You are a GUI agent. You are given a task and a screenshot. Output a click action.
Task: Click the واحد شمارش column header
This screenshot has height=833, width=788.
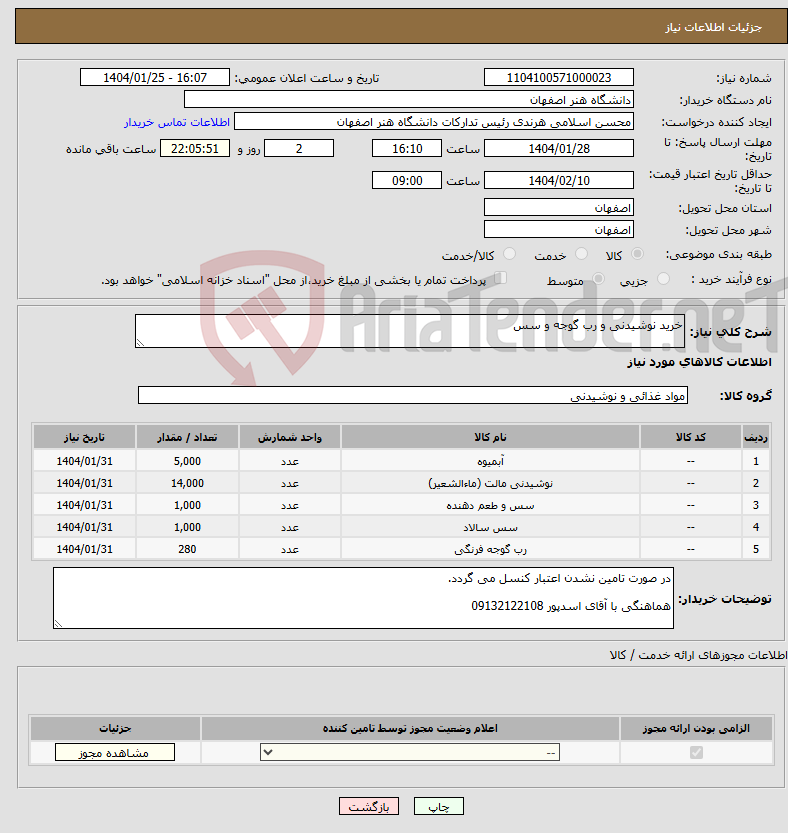click(x=290, y=437)
